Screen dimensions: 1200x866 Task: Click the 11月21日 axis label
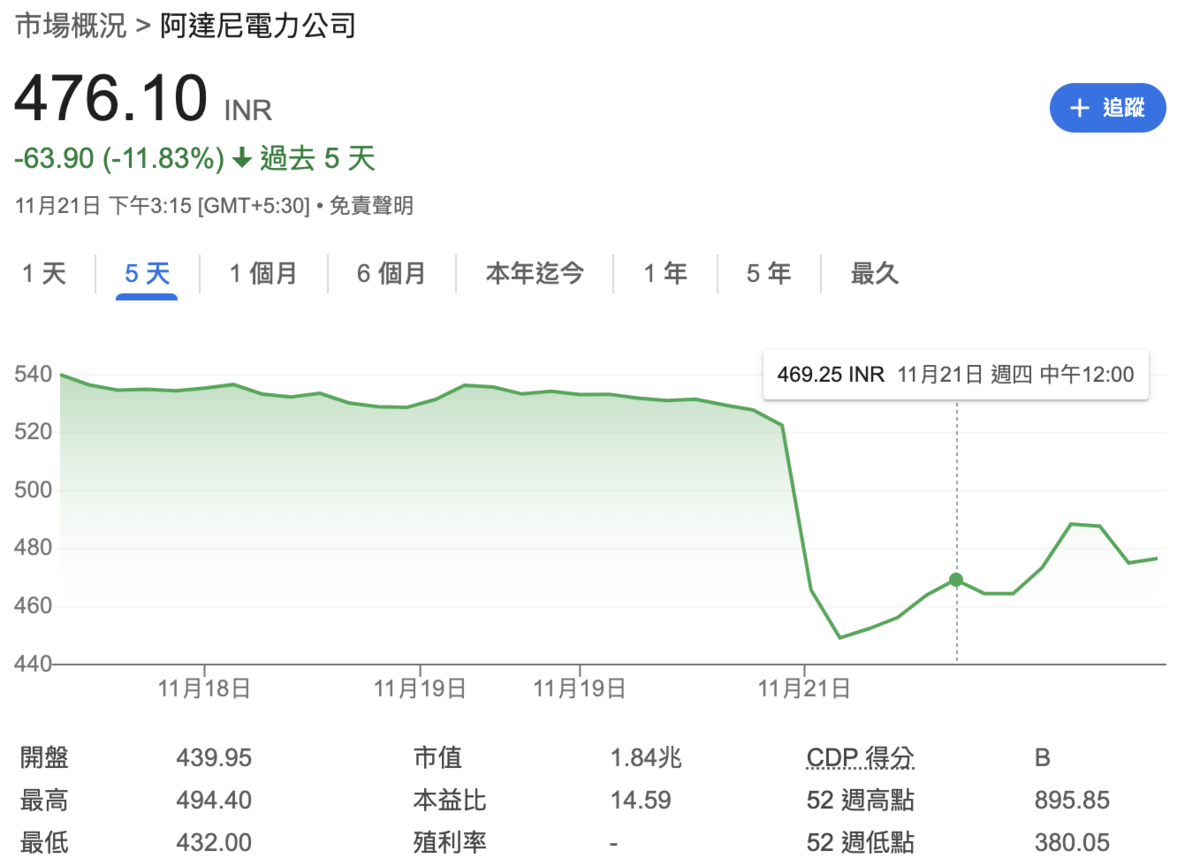[804, 688]
